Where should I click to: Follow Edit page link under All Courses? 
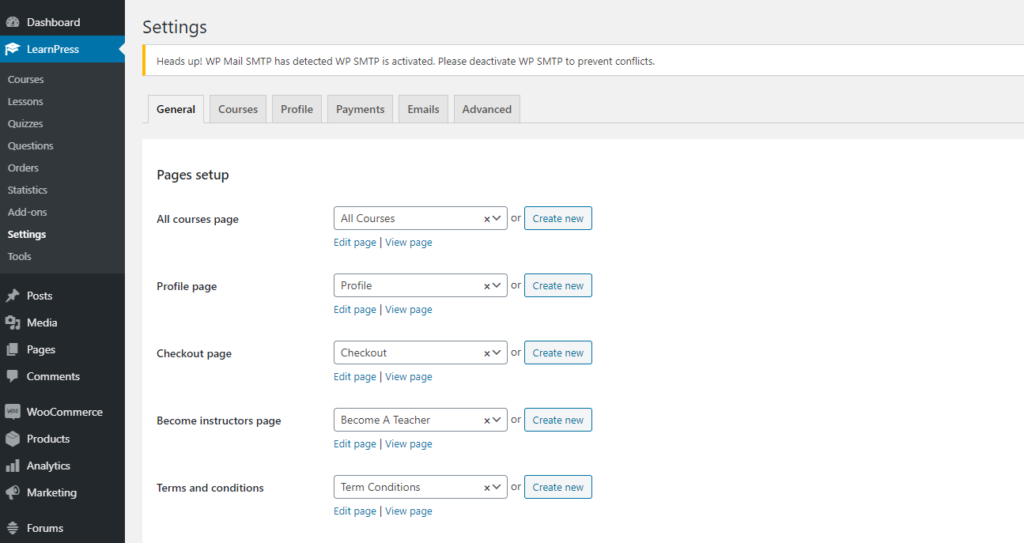(x=355, y=242)
